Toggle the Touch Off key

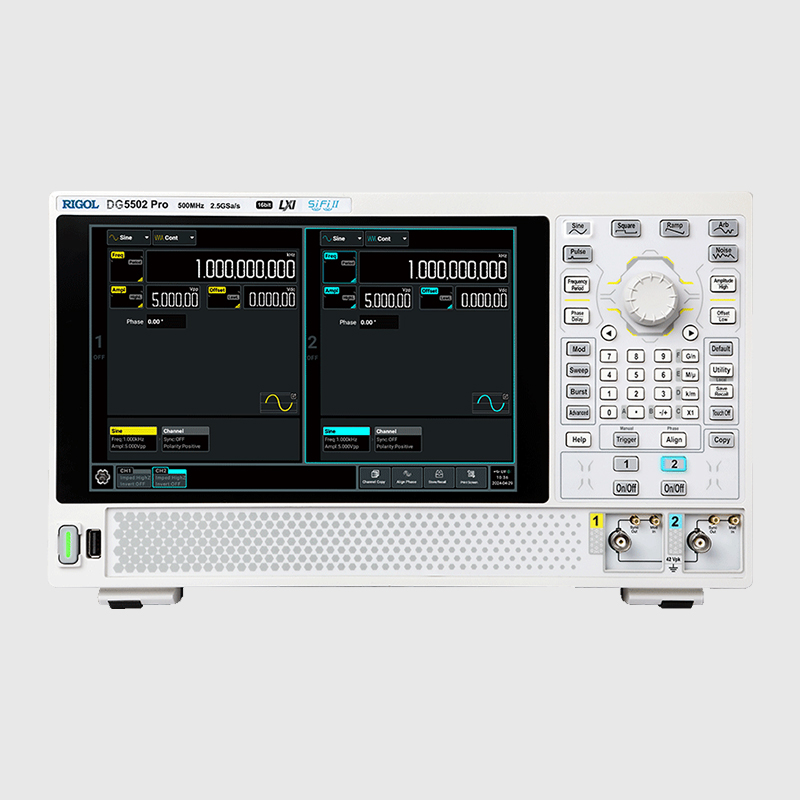(721, 412)
